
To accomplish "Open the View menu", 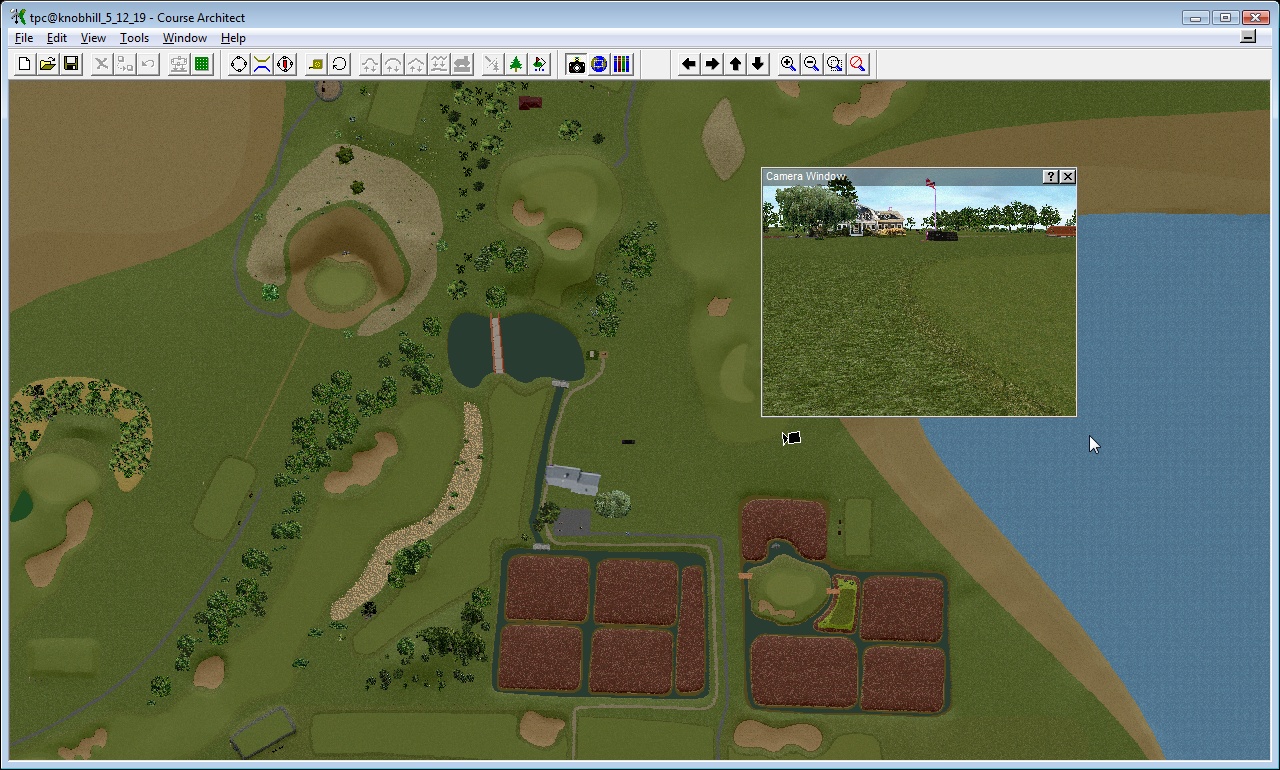I will coord(93,38).
